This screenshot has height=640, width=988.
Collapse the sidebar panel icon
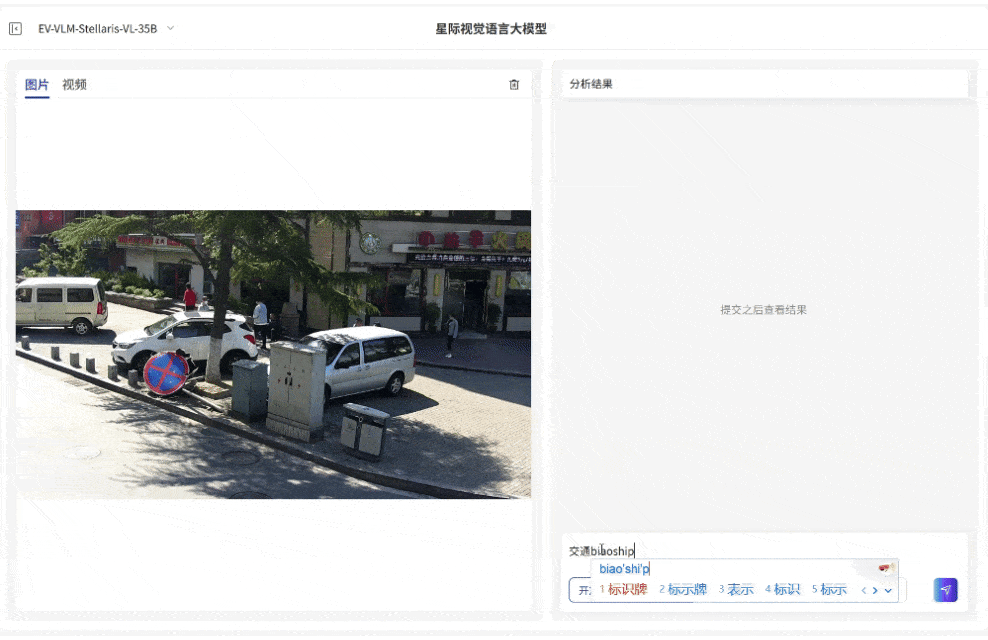pos(15,28)
